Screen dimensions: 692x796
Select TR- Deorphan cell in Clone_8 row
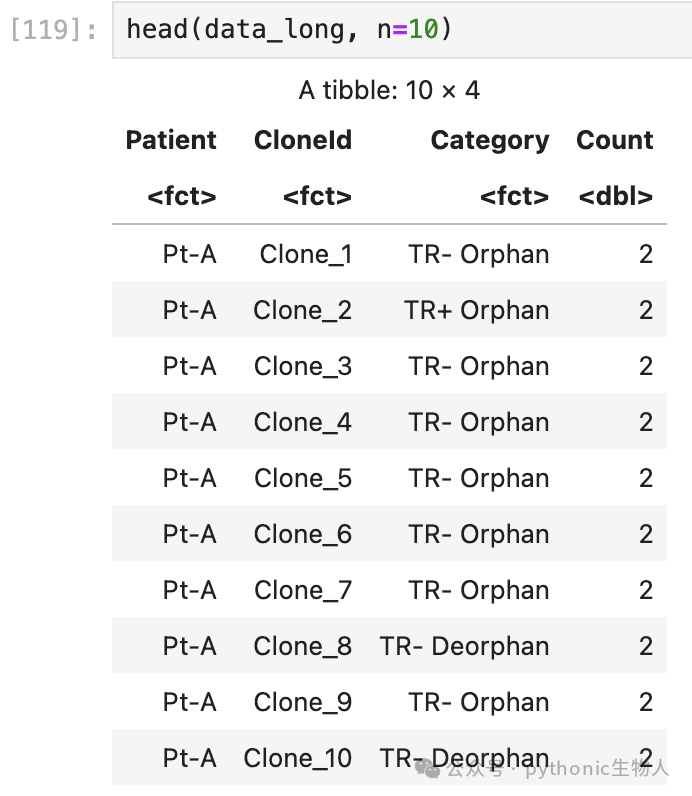click(464, 647)
